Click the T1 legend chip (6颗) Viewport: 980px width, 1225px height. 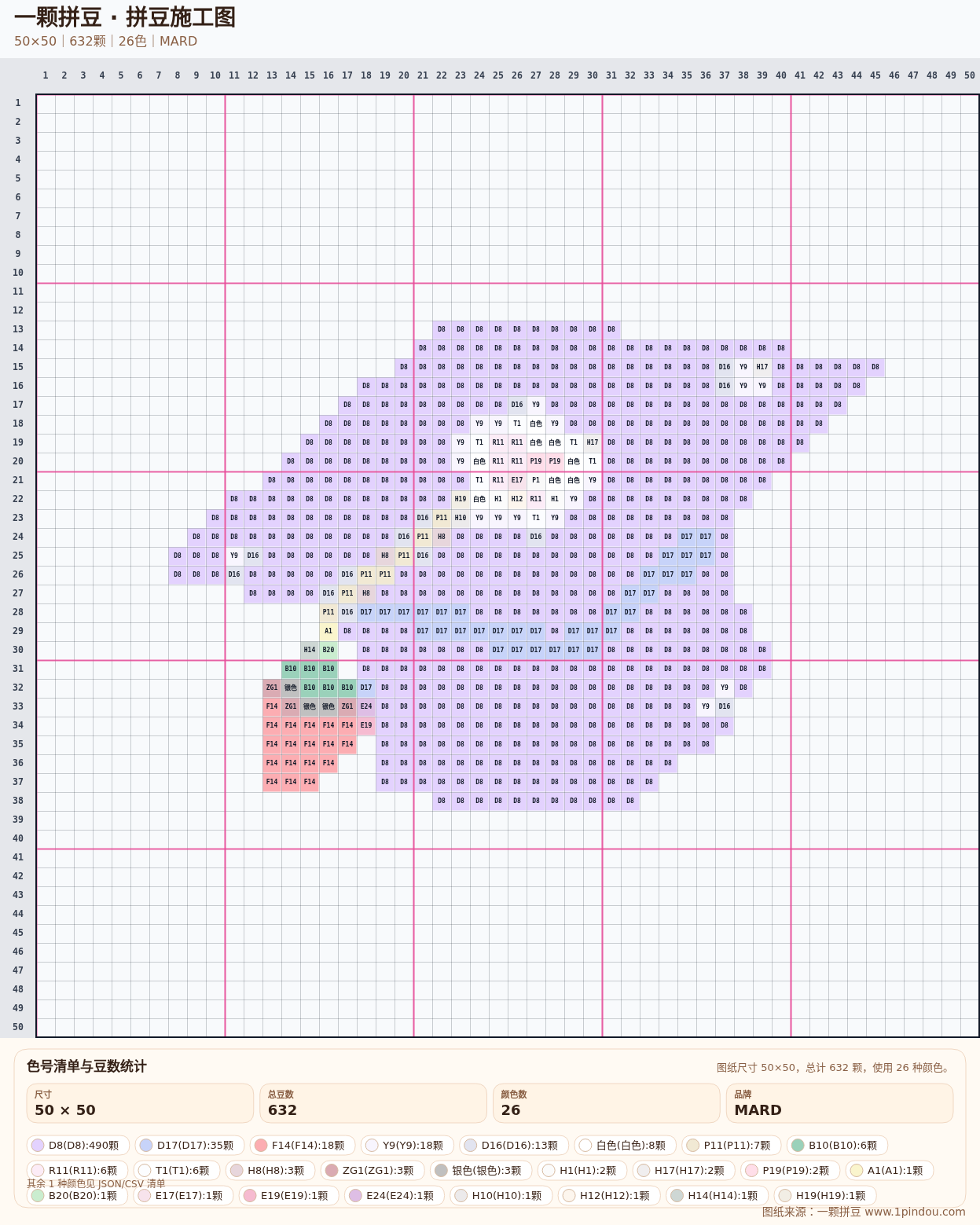point(177,1171)
